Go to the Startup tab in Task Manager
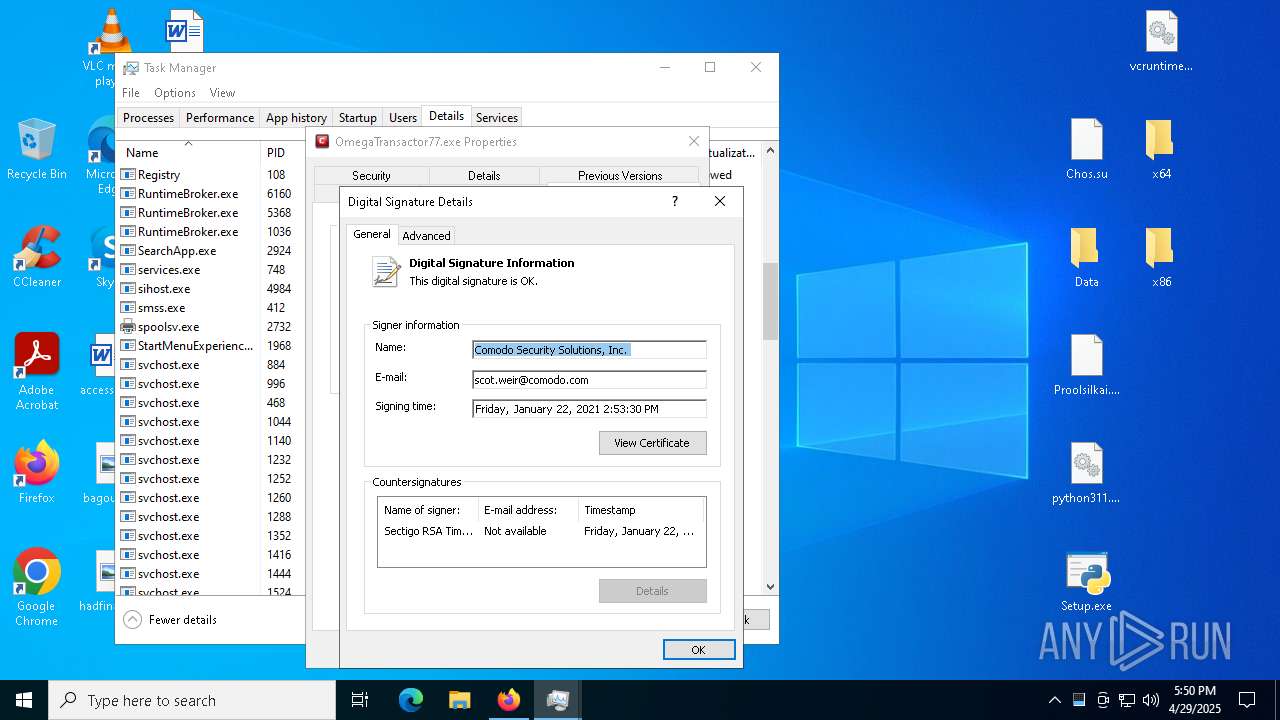The image size is (1280, 720). (x=358, y=117)
